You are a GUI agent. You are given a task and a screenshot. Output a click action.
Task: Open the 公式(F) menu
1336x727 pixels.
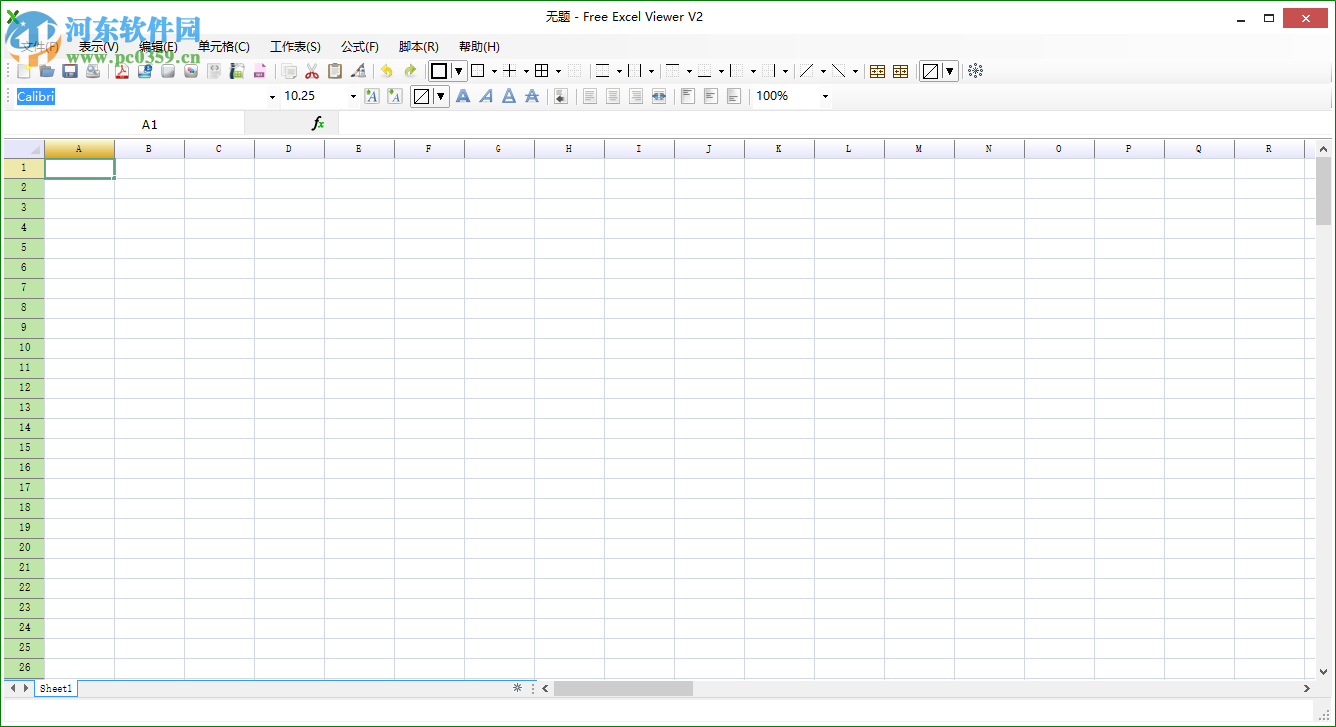tap(359, 46)
